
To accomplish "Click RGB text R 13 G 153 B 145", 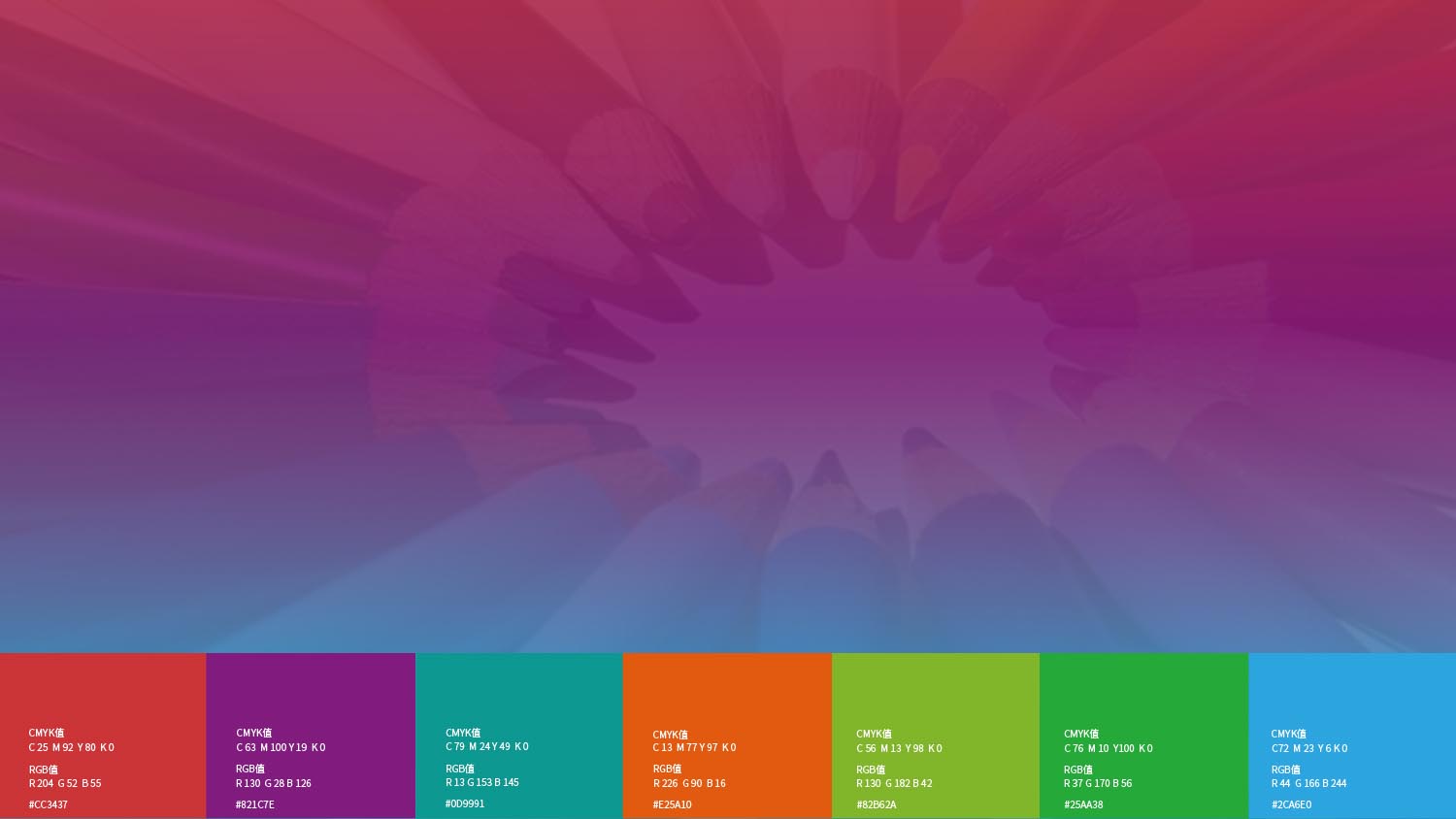I will pos(482,782).
